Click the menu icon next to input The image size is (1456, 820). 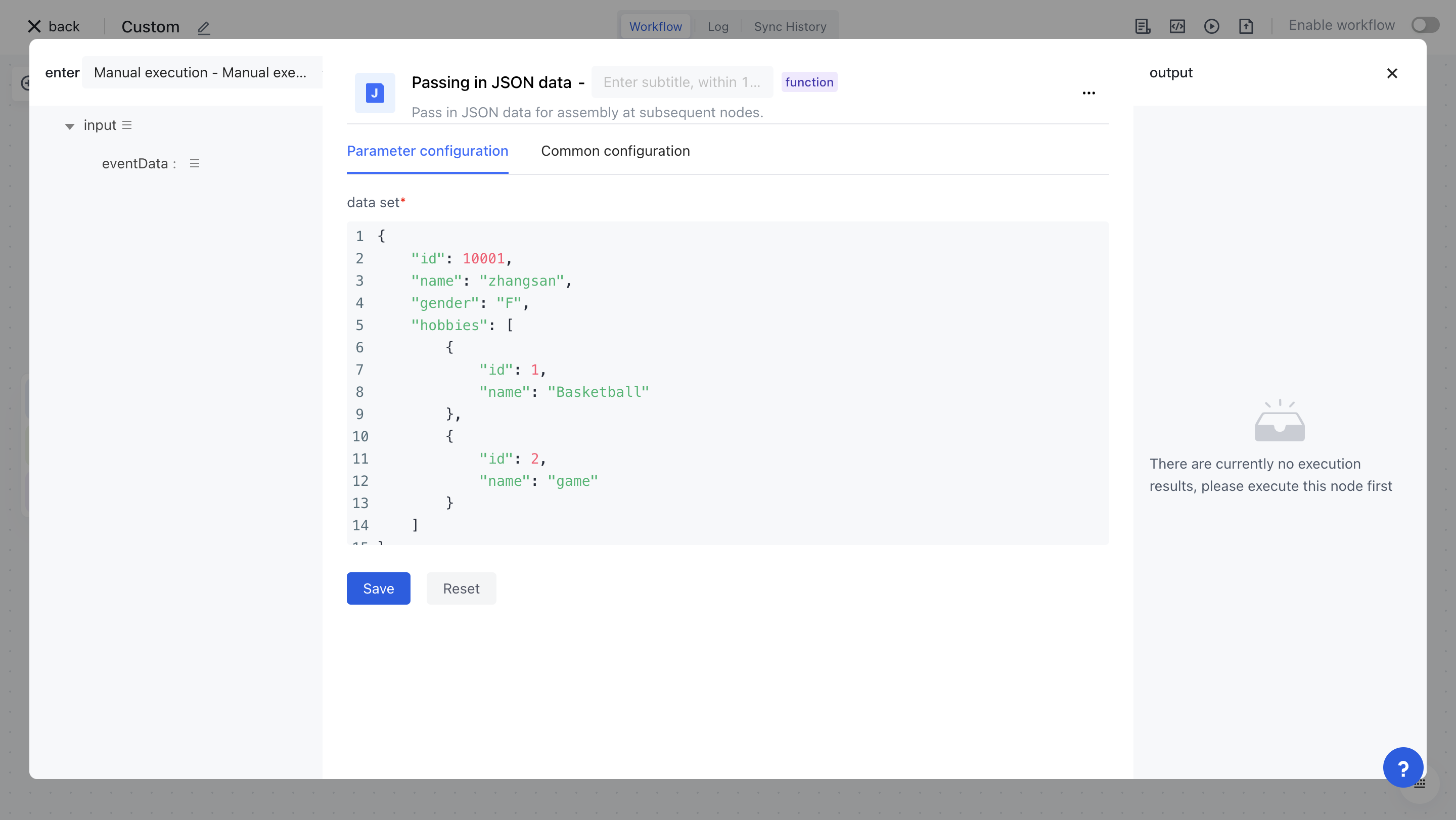pyautogui.click(x=126, y=125)
